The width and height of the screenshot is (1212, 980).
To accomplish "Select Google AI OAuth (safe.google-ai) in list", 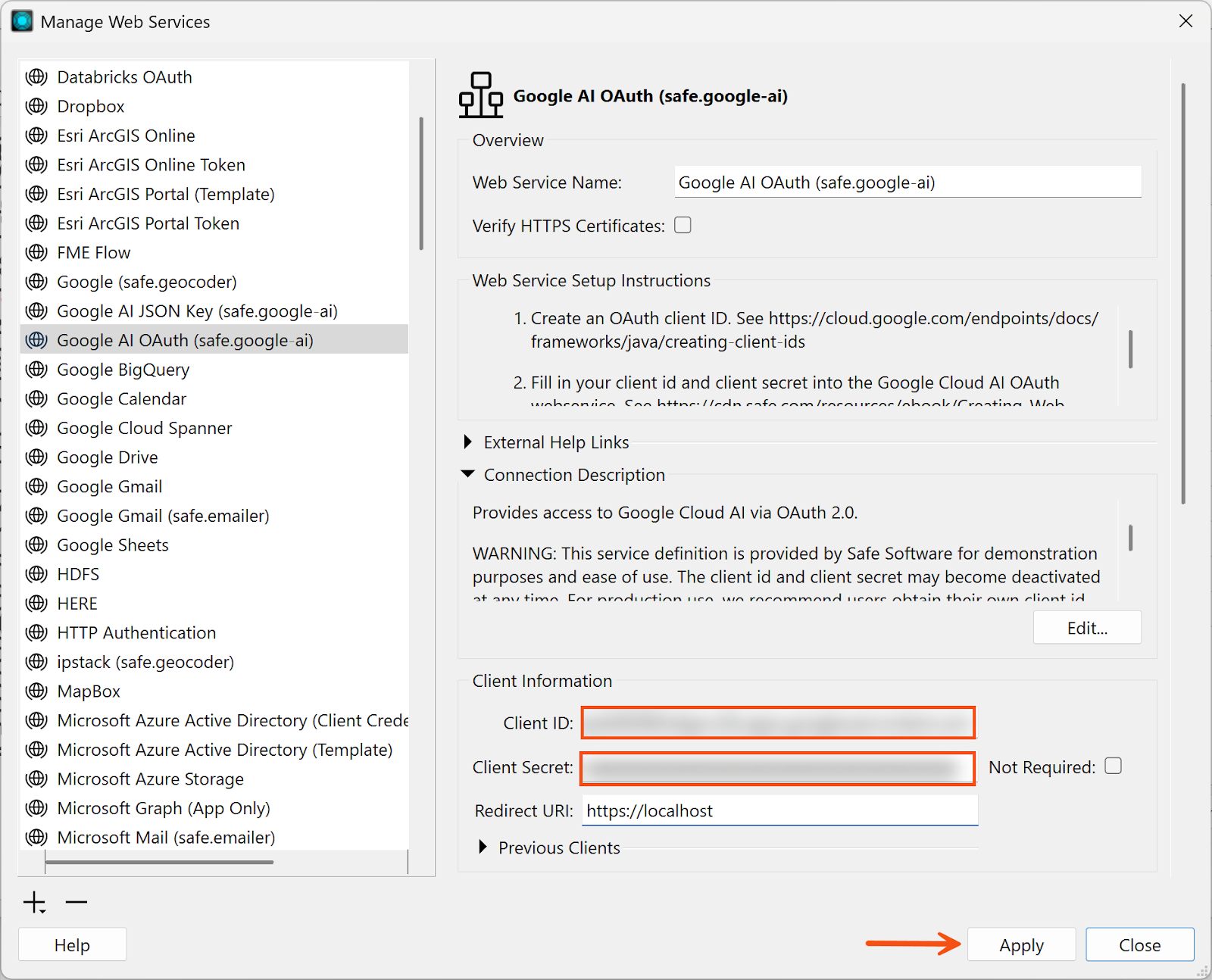I will (x=214, y=340).
